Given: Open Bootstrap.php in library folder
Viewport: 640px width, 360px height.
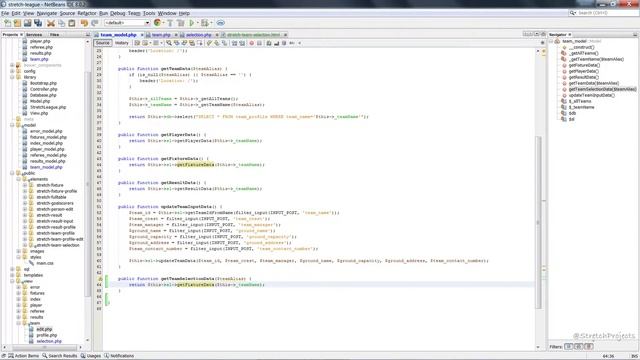Looking at the screenshot, I should coord(43,83).
